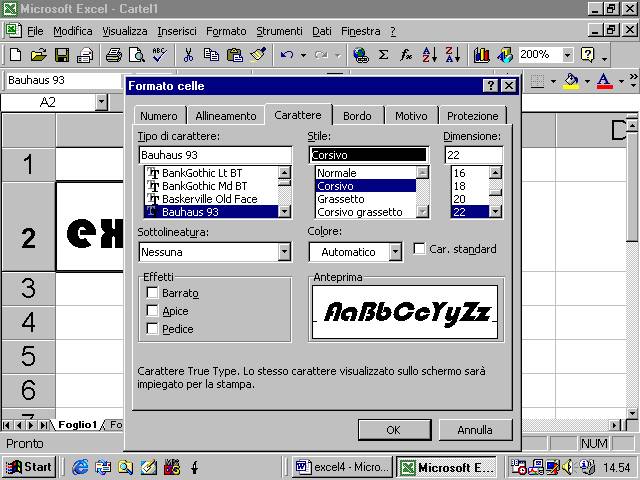Click the Start button
Screen dimensions: 640x480
point(29,467)
